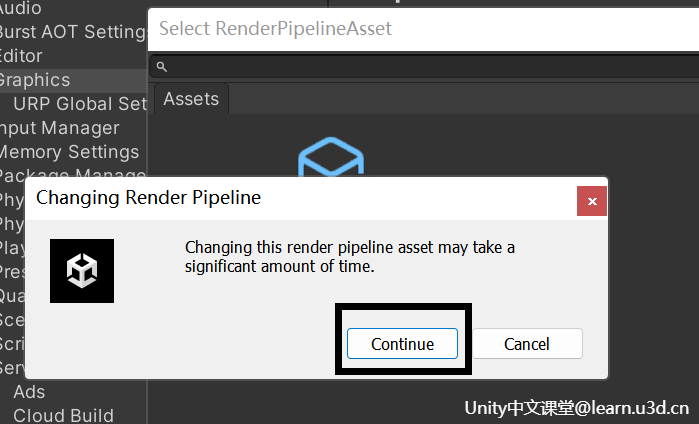
Task: Open URP Global Settings entry
Action: [79, 104]
